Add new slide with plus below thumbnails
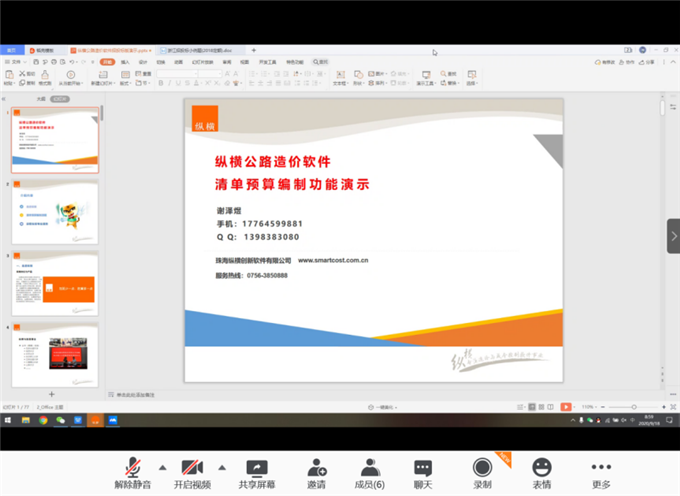Screen dimensions: 680x496 tap(52, 394)
